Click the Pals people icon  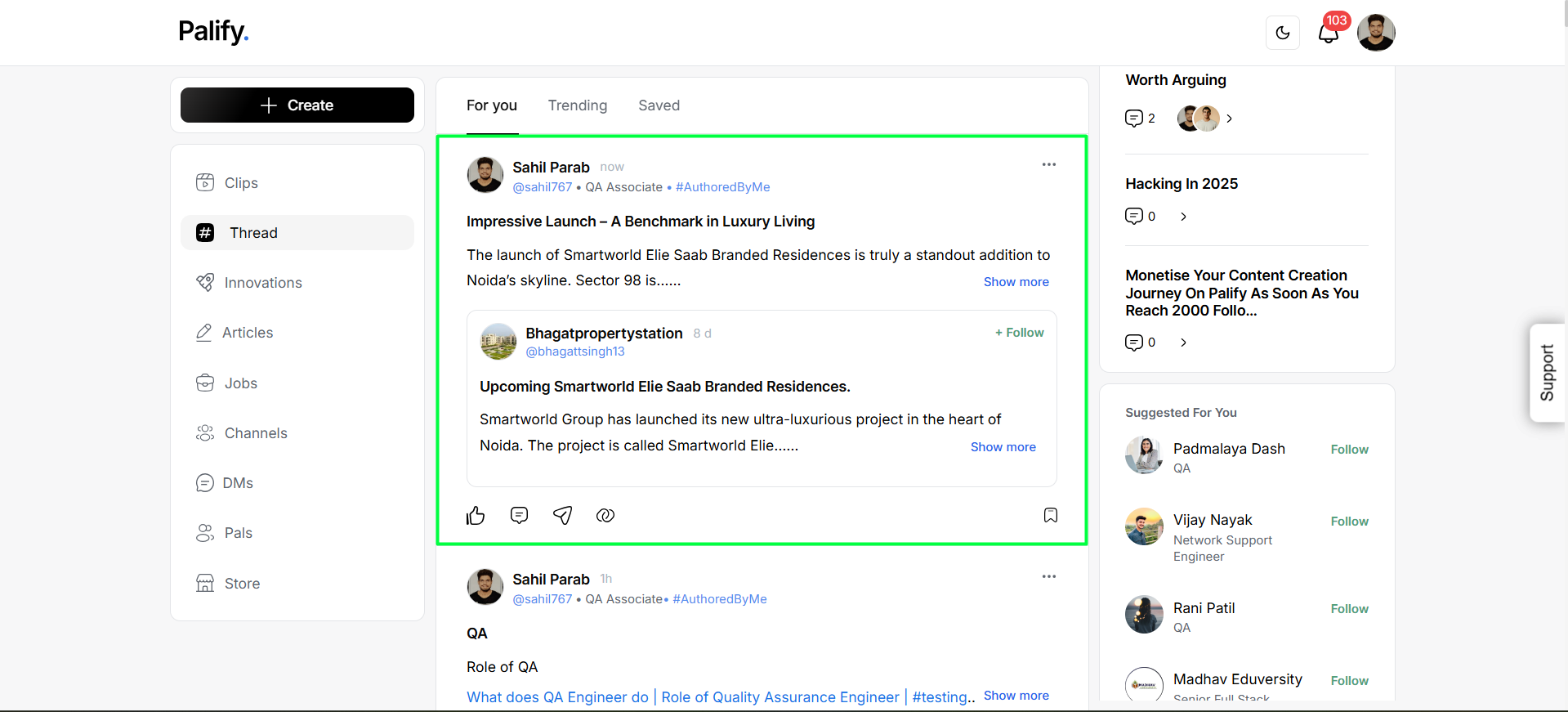(x=205, y=533)
